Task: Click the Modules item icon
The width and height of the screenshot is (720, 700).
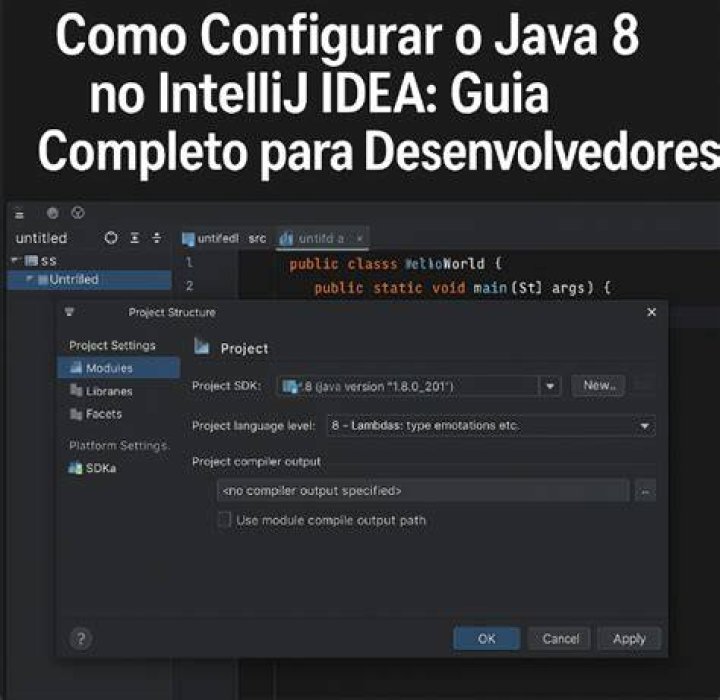Action: 76,367
